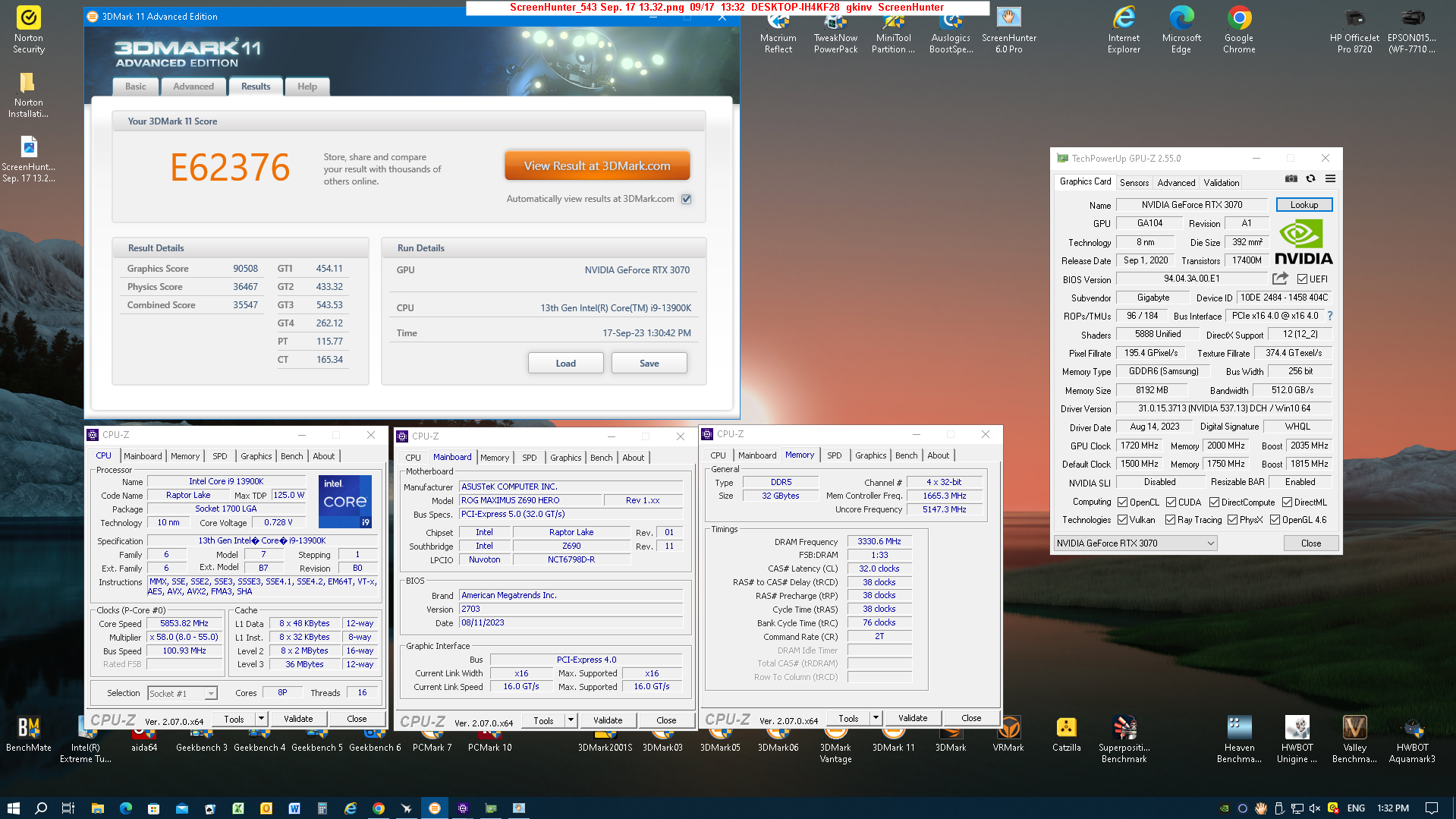Viewport: 1456px width, 819px height.
Task: Expand Tools dropdown arrow in CPU-Z Memory window
Action: pos(876,718)
